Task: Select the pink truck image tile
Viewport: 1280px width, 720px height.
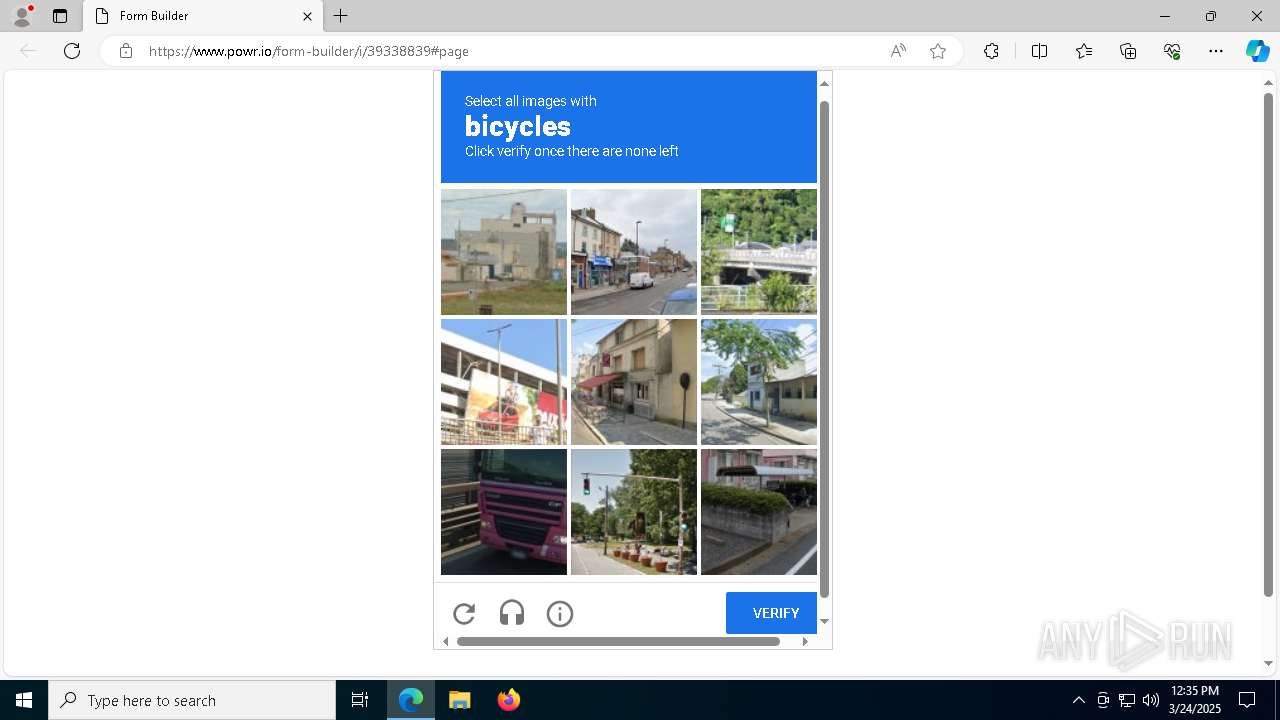Action: pos(504,512)
